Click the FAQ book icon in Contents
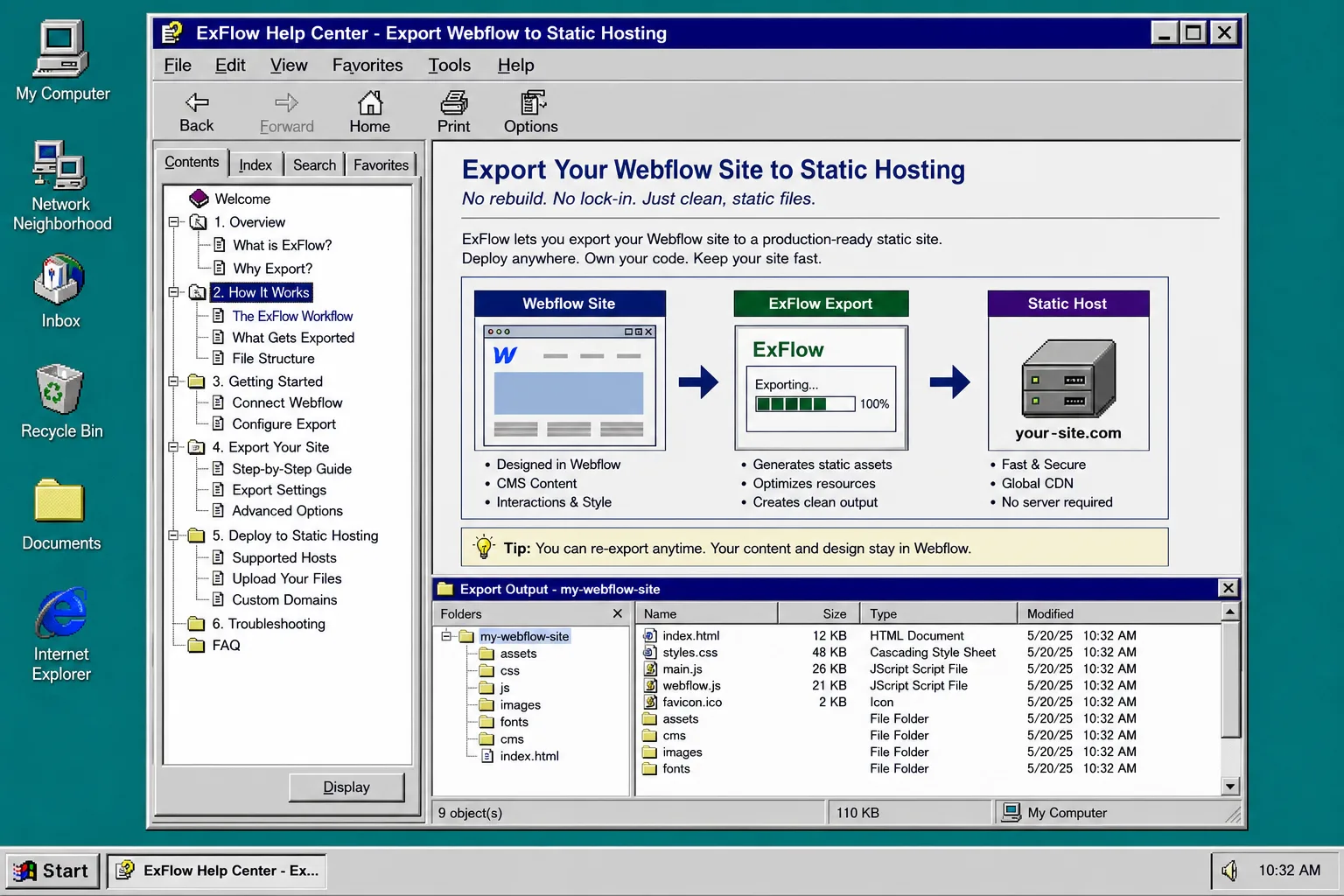1344x896 pixels. point(196,645)
